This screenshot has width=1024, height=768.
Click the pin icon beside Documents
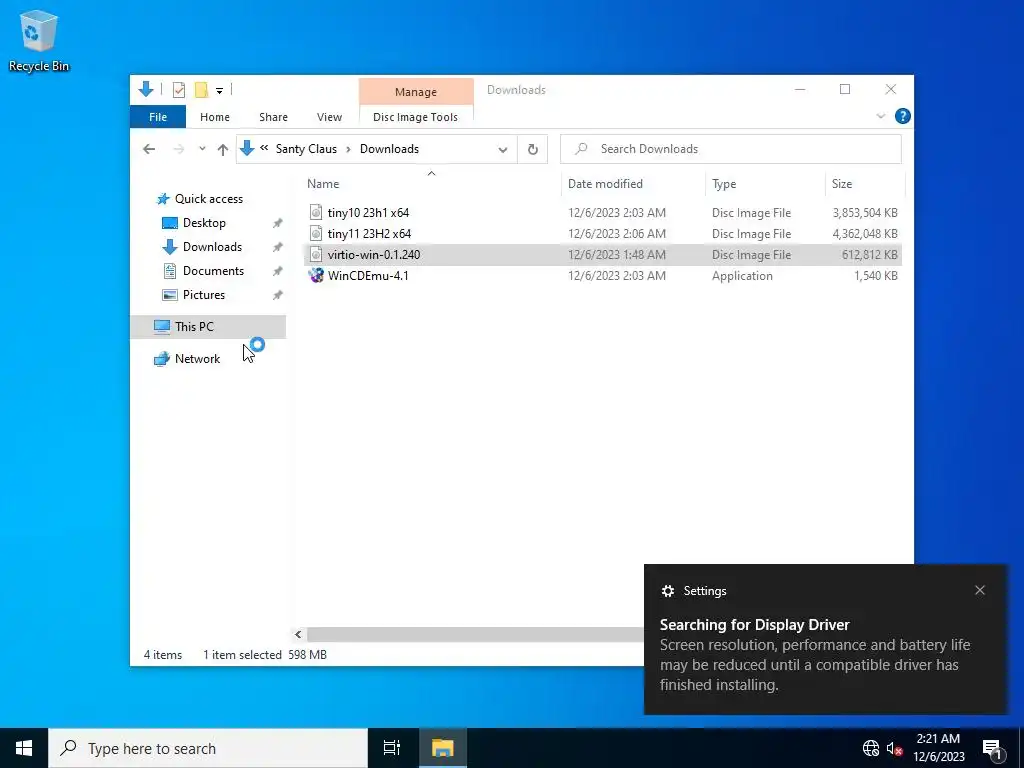tap(278, 271)
